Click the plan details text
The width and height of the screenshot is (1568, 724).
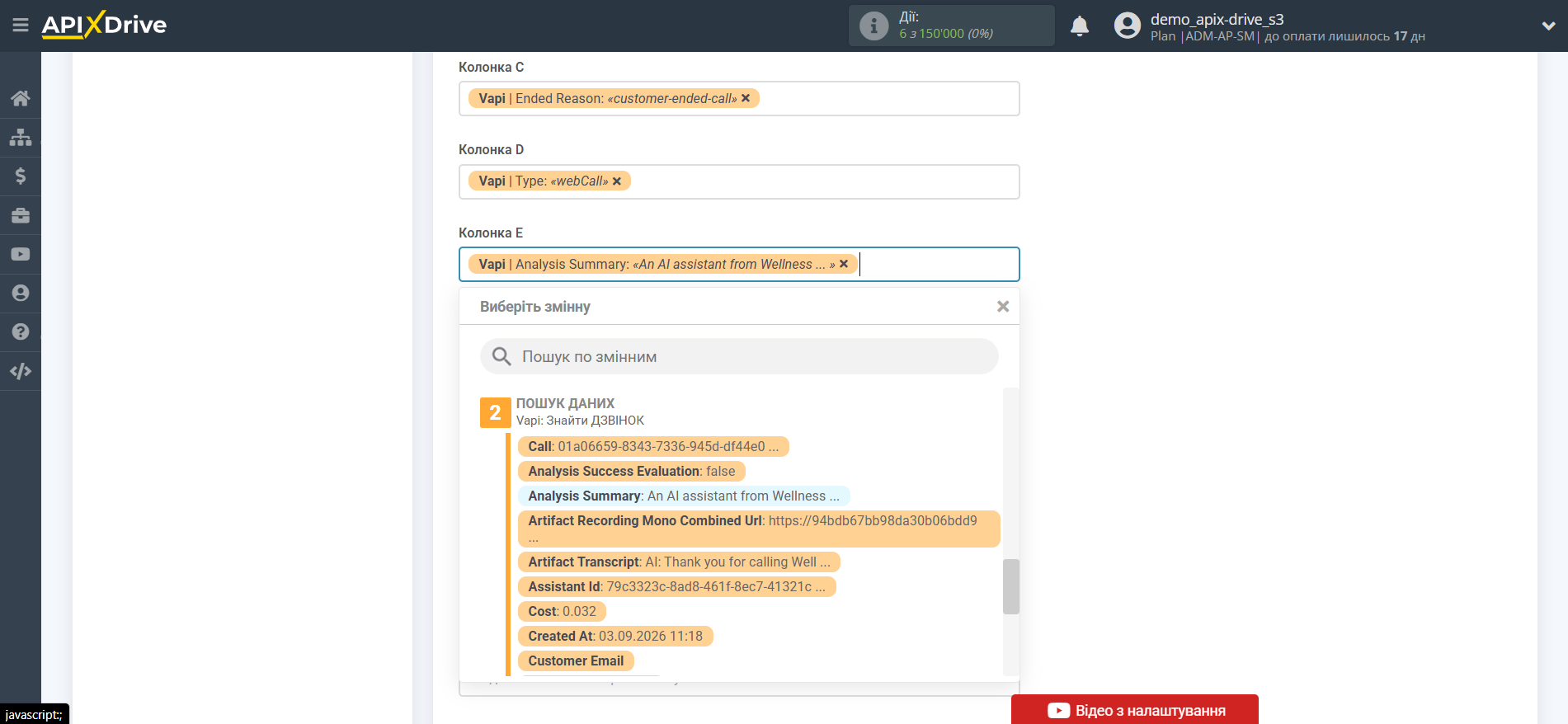[x=1288, y=36]
